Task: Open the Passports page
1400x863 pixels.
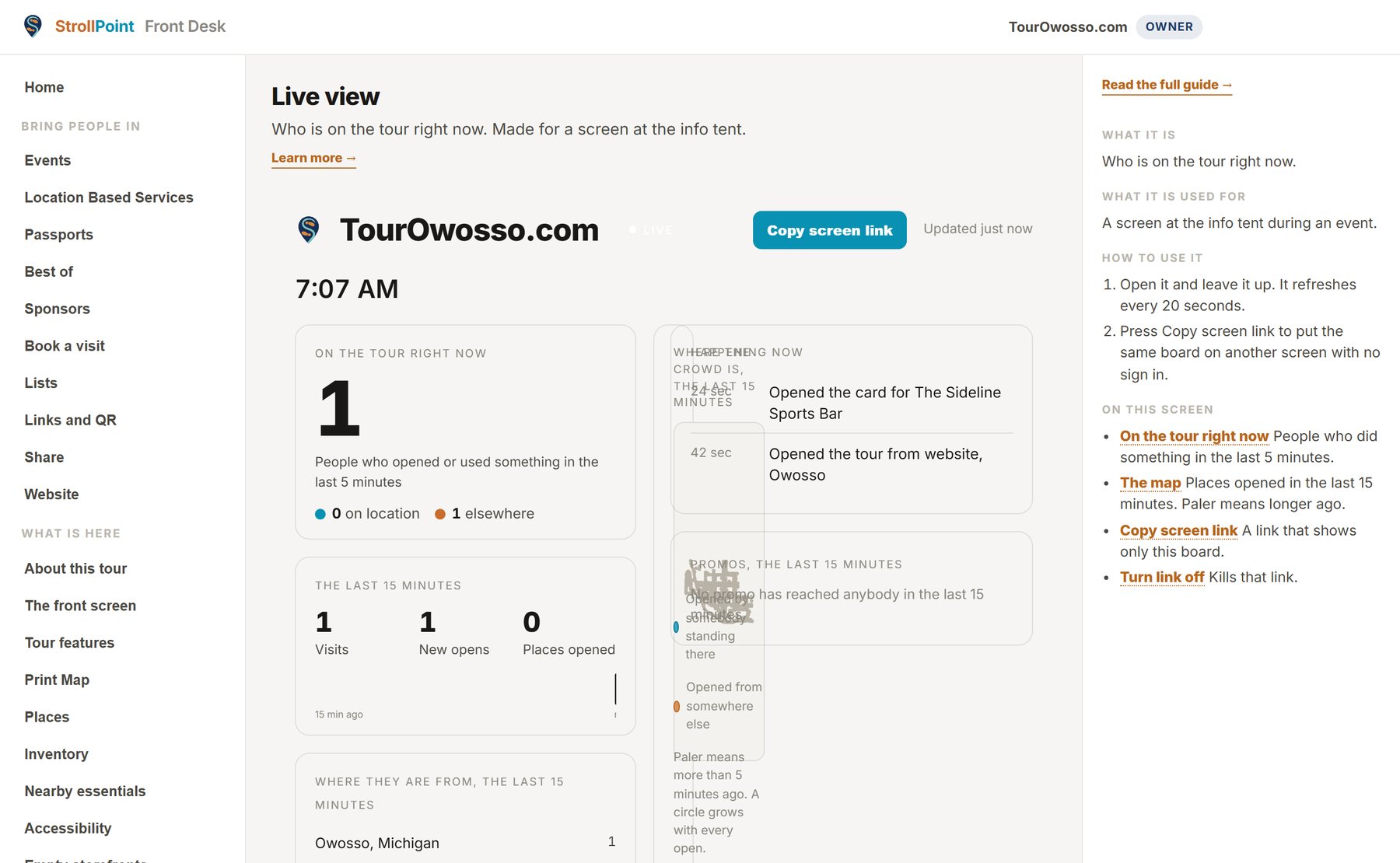Action: point(59,235)
